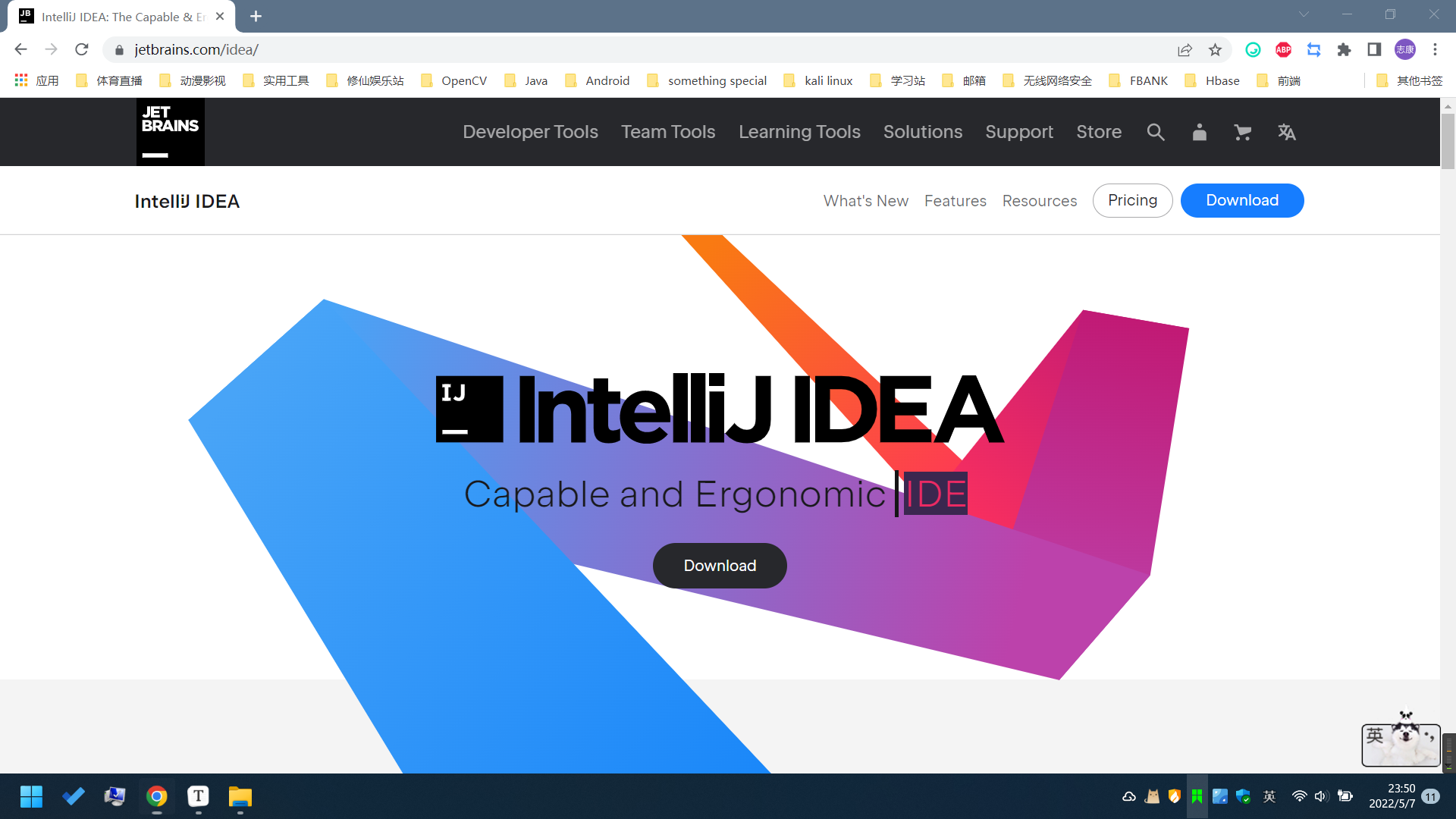The height and width of the screenshot is (819, 1456).
Task: Open Typora T icon in taskbar
Action: pyautogui.click(x=199, y=796)
